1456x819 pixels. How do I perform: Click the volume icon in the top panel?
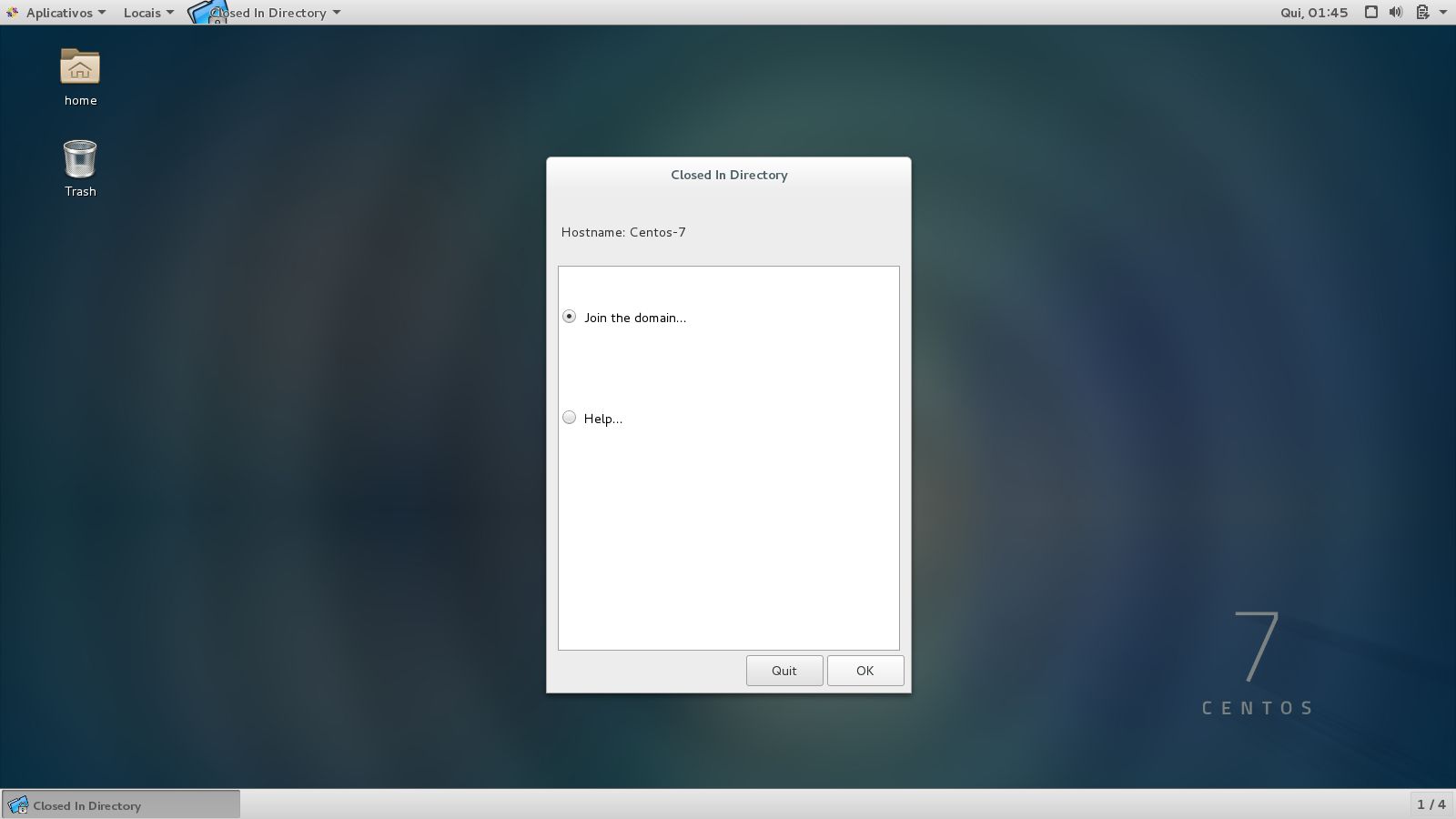[x=1395, y=12]
